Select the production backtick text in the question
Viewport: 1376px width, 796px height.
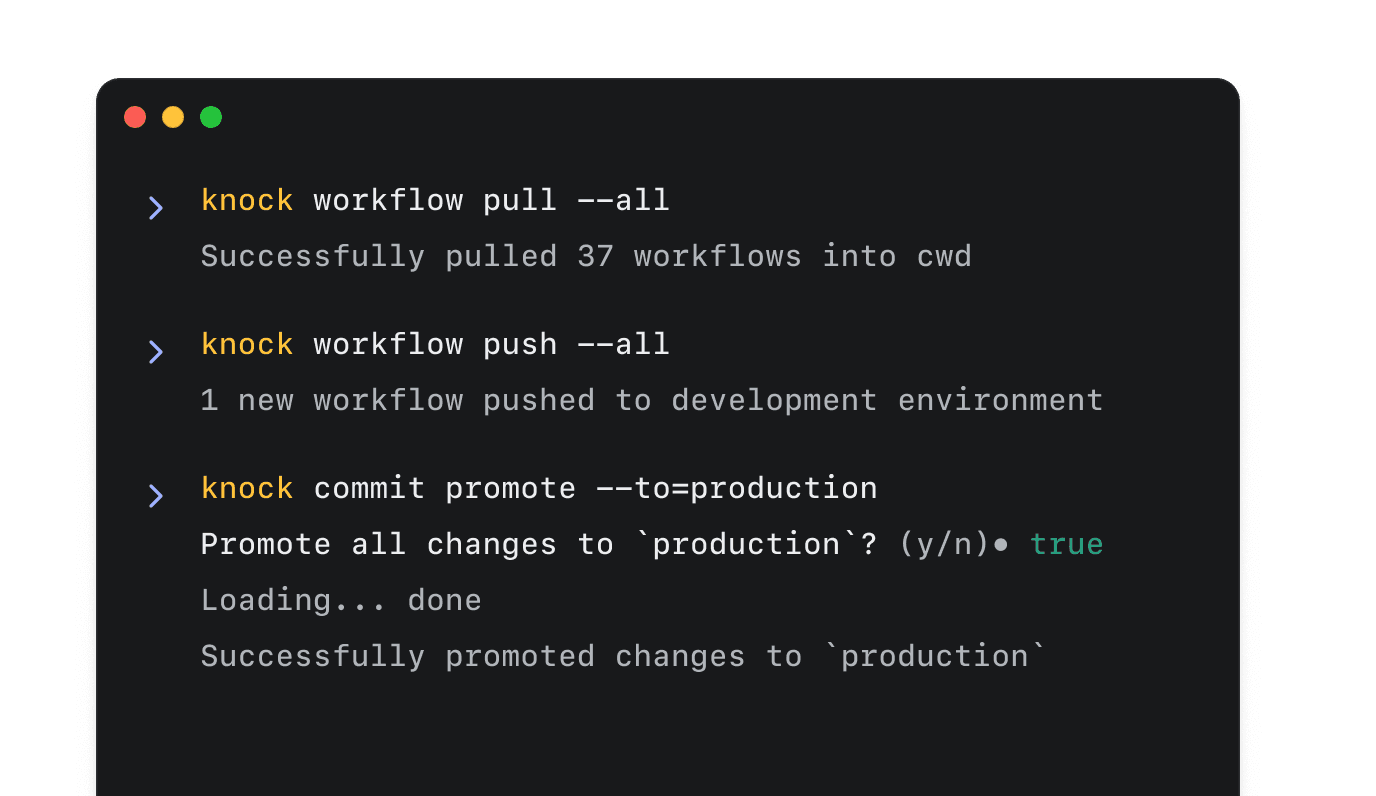coord(745,543)
